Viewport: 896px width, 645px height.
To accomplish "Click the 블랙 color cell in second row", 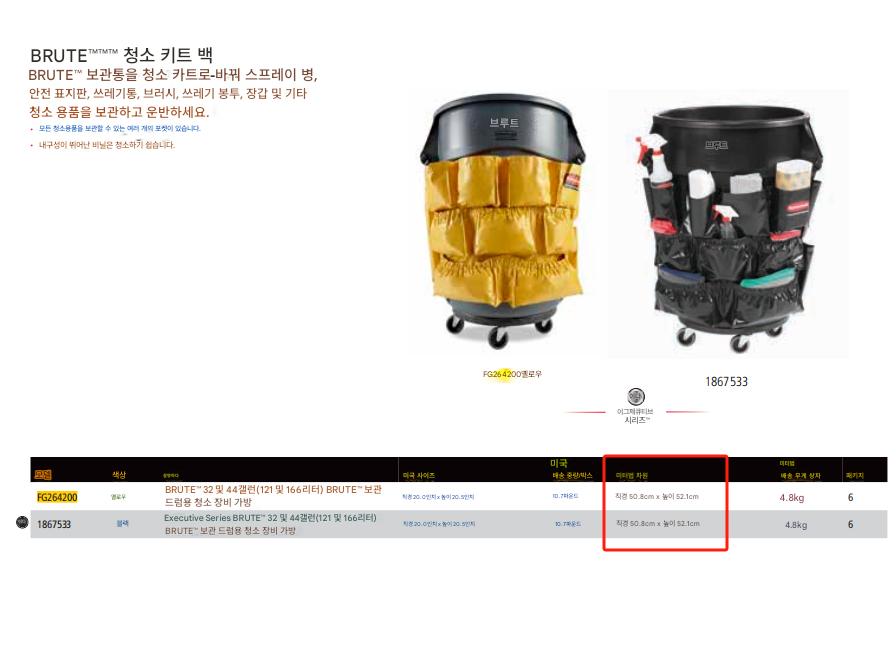I will click(122, 523).
